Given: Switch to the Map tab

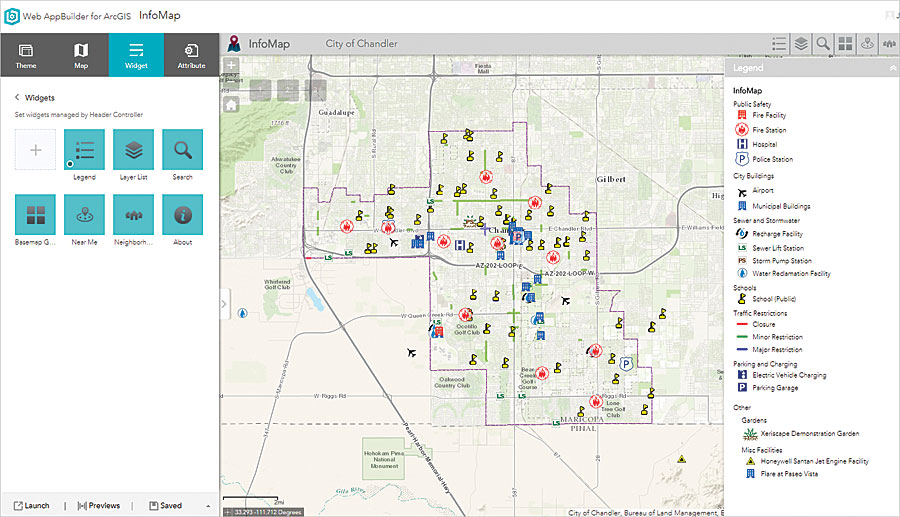Looking at the screenshot, I should [x=81, y=55].
